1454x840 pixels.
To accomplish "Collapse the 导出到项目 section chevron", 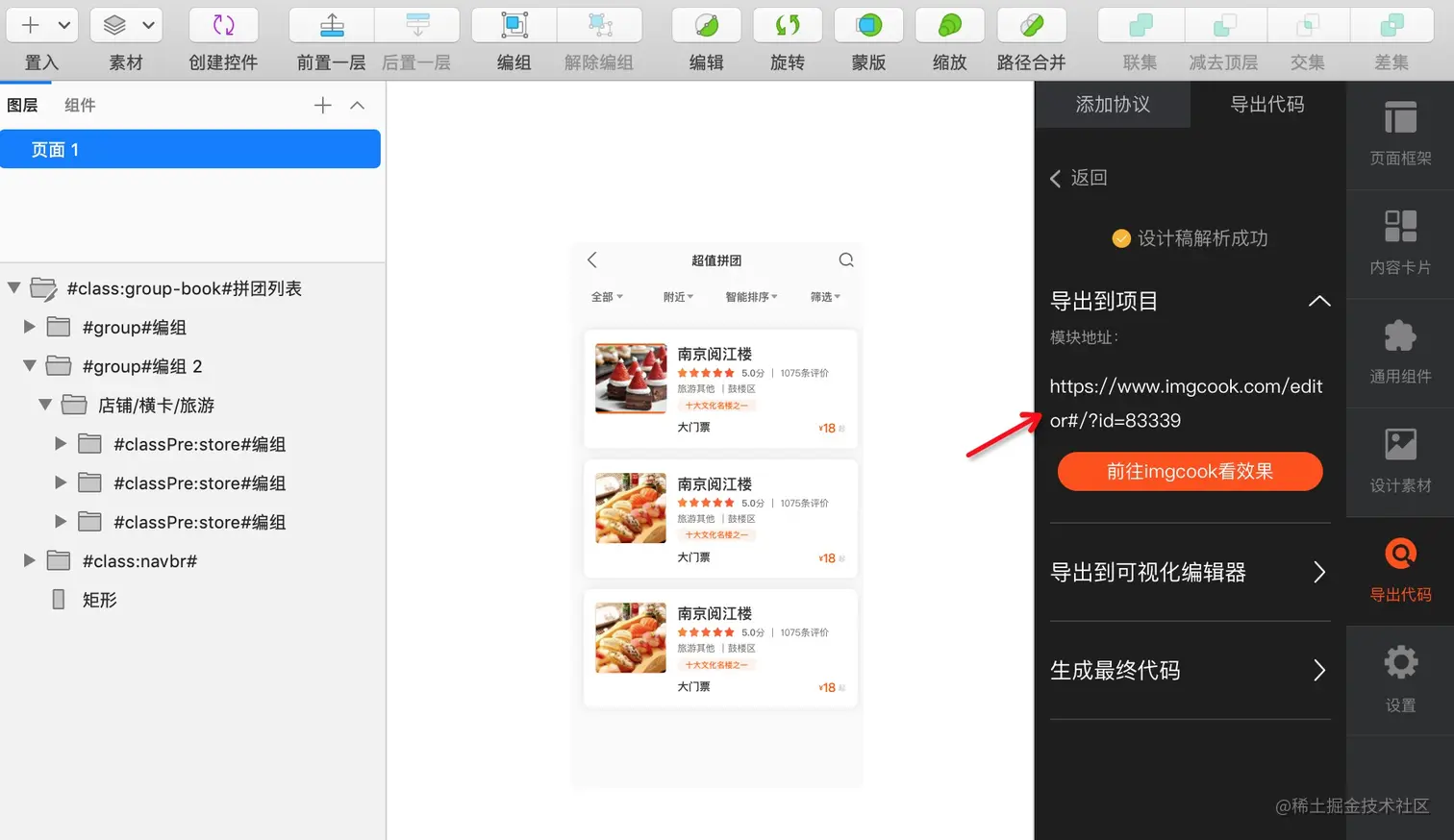I will [x=1319, y=301].
